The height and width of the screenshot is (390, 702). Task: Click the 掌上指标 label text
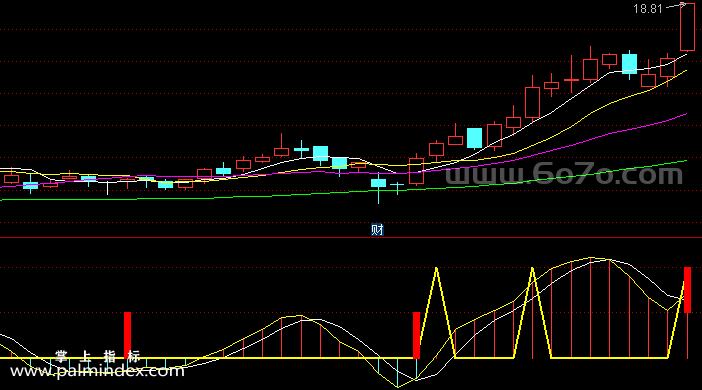tap(98, 356)
